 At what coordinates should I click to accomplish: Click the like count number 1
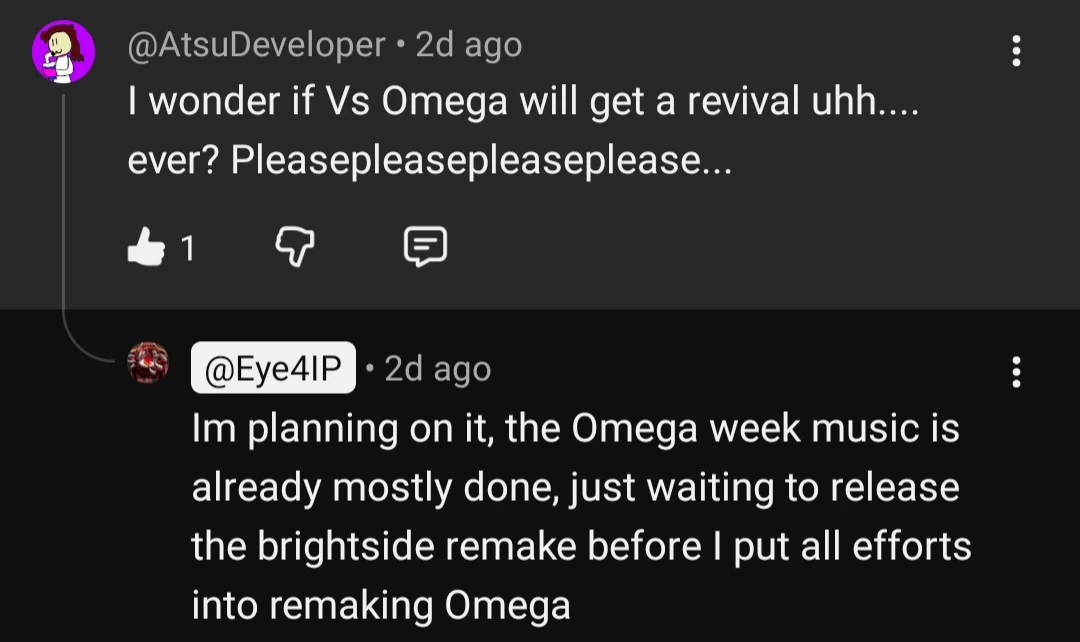[186, 248]
